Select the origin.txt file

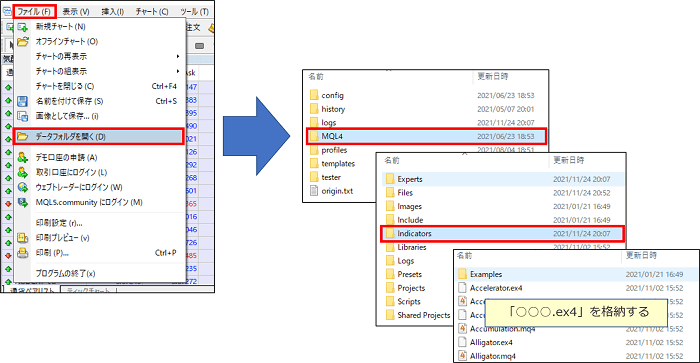[337, 191]
